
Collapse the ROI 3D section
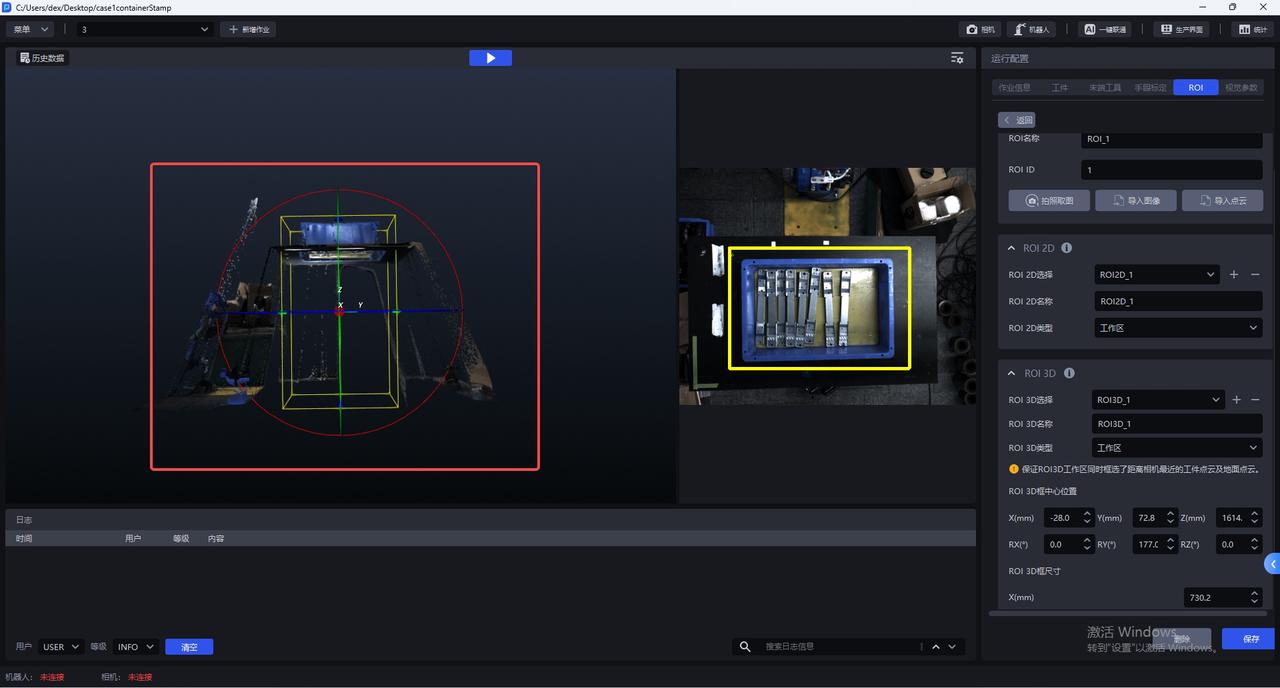[x=1011, y=374]
